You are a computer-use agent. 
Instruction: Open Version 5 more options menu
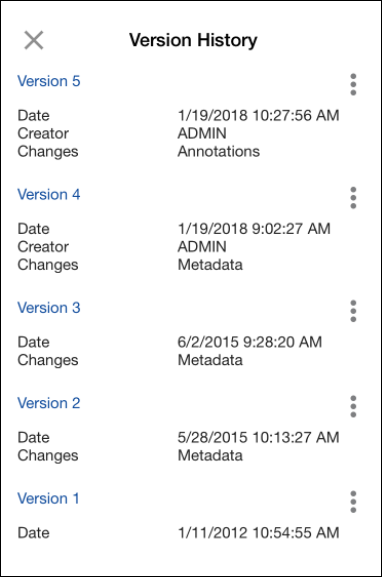(353, 84)
